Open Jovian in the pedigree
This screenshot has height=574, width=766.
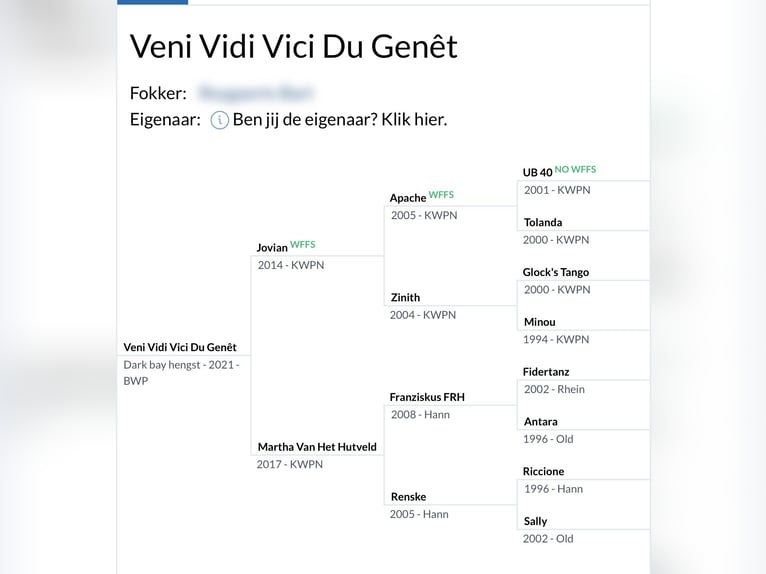pyautogui.click(x=272, y=247)
